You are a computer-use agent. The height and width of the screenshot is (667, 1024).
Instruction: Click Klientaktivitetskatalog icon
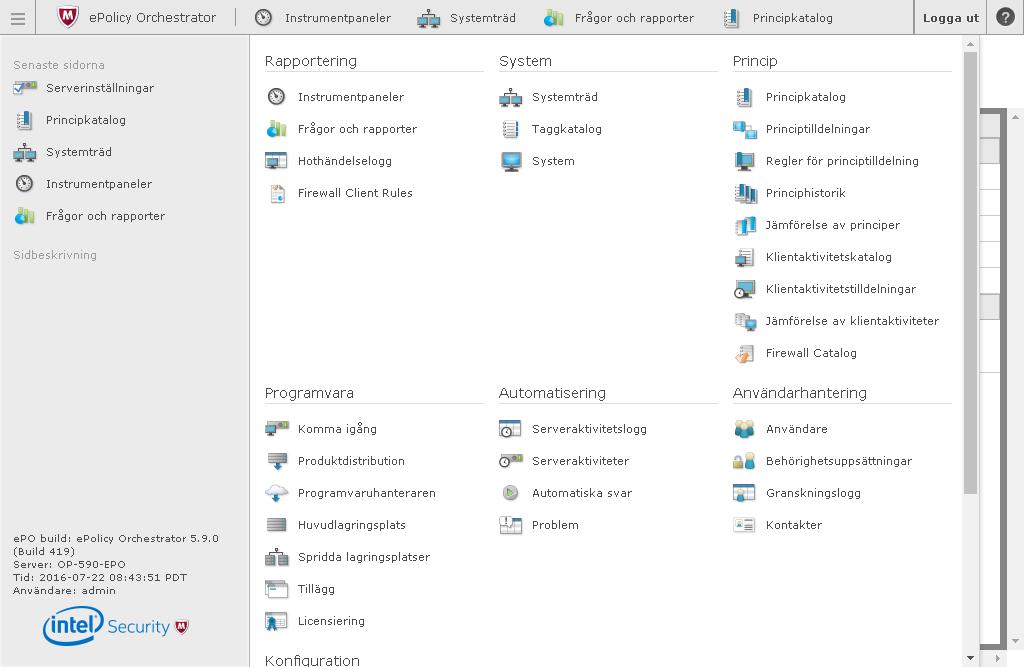point(744,257)
